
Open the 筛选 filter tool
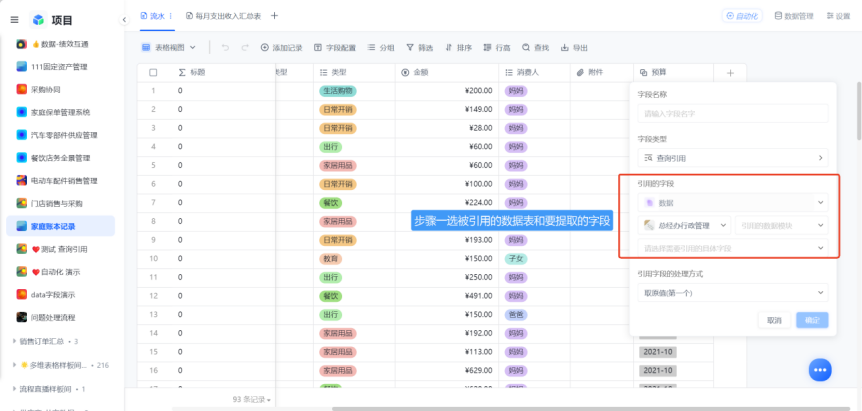[419, 48]
